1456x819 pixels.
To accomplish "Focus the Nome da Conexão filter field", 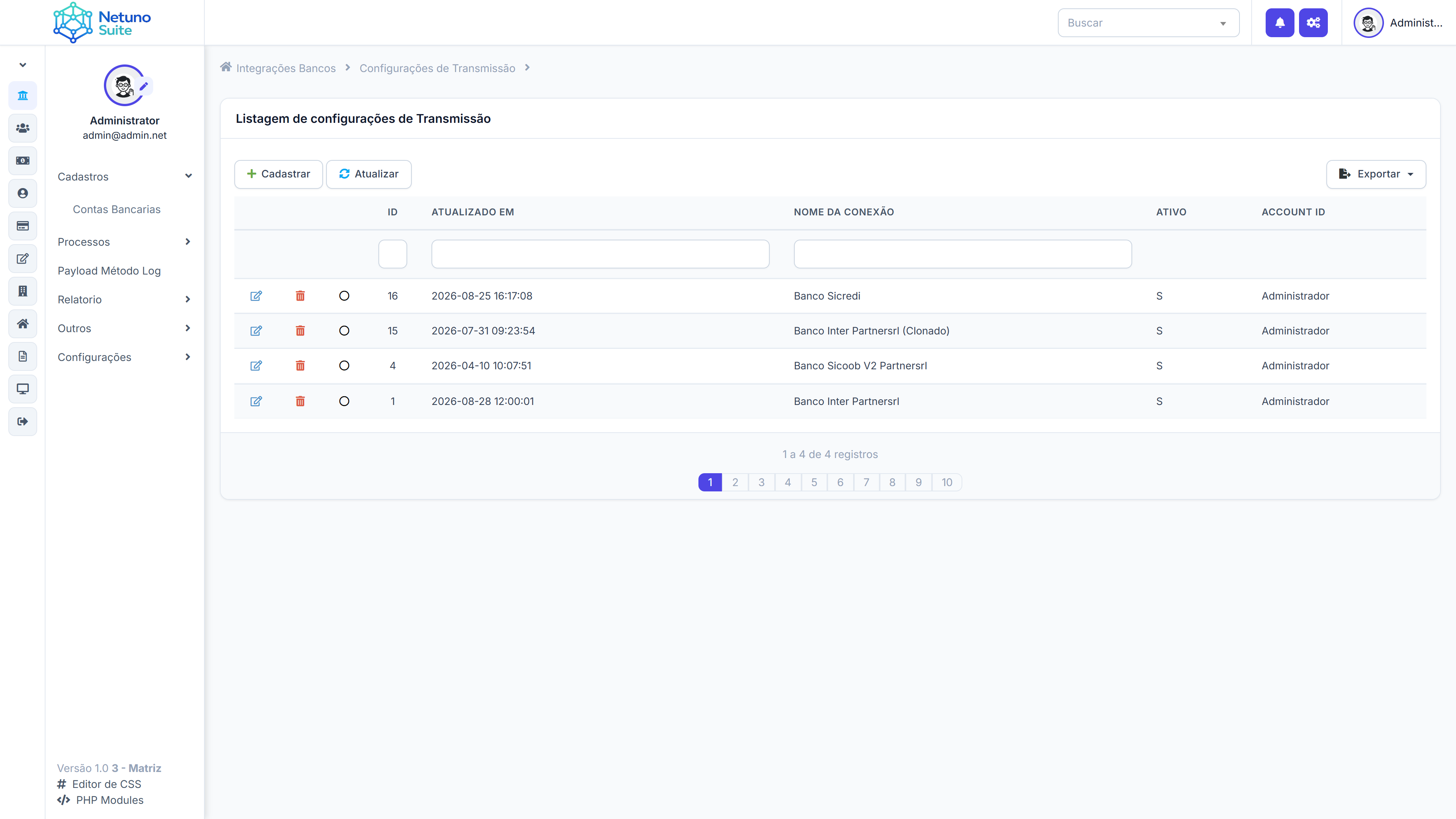I will (x=963, y=254).
